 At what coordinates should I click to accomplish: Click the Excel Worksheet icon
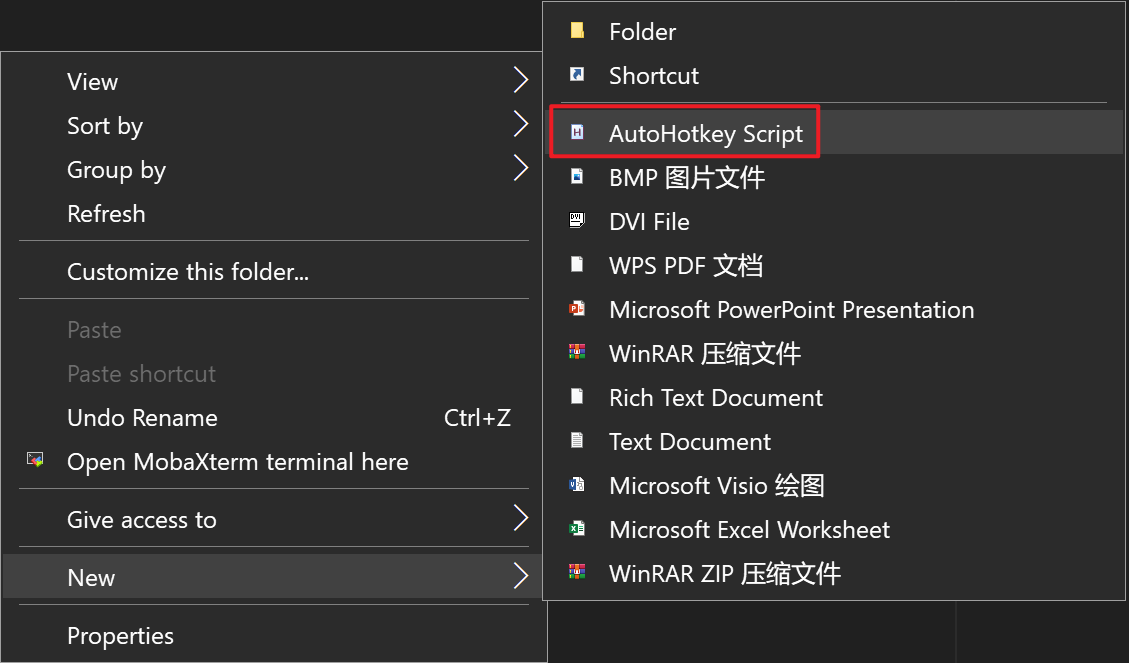coord(577,528)
